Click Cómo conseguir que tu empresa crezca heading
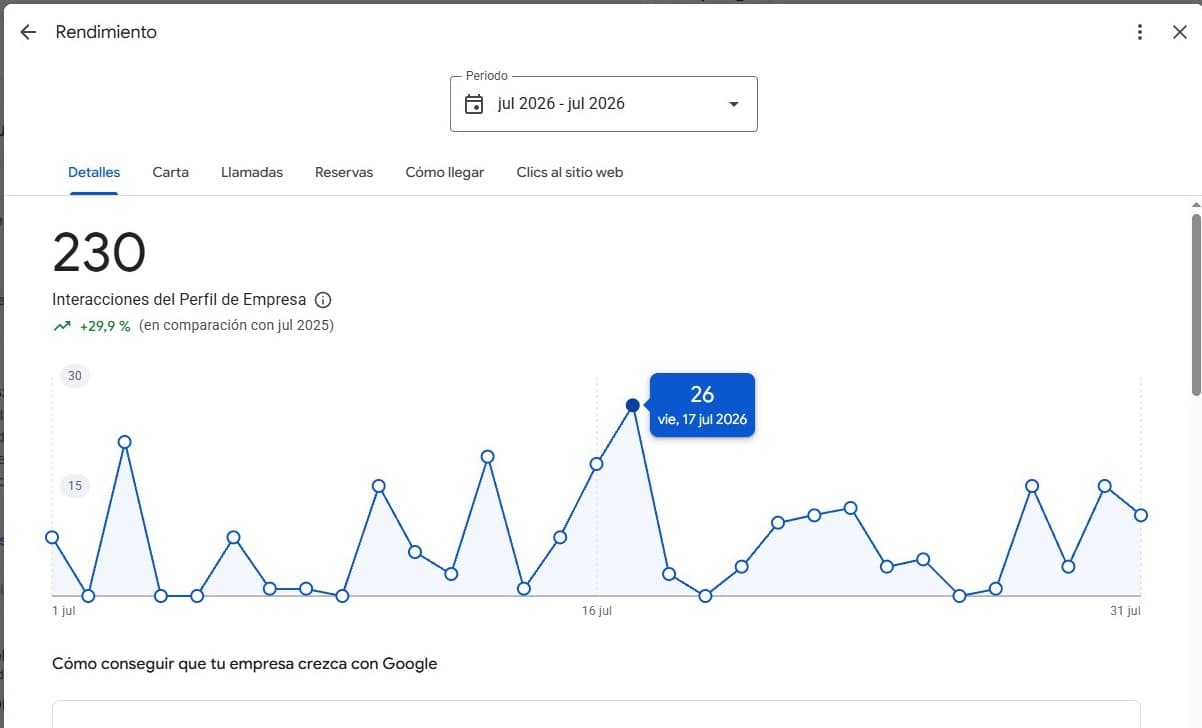 coord(245,663)
